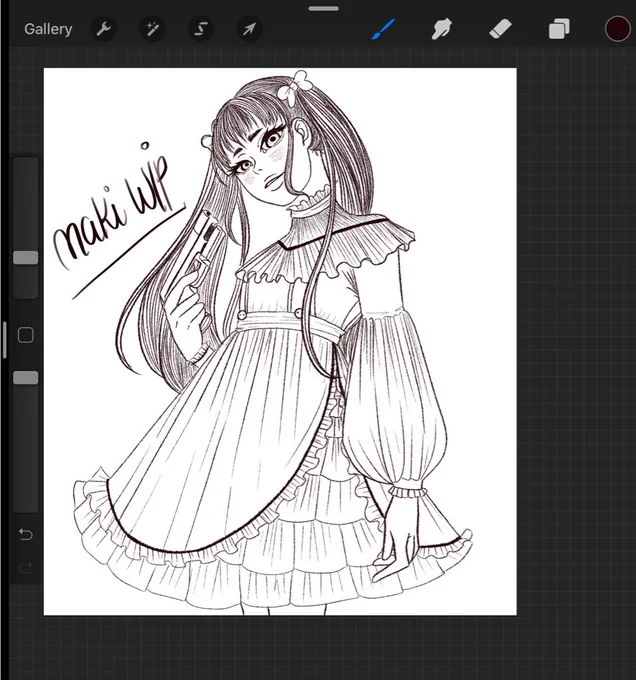The height and width of the screenshot is (680, 636).
Task: Click the brush opacity slider handle
Action: tap(26, 378)
